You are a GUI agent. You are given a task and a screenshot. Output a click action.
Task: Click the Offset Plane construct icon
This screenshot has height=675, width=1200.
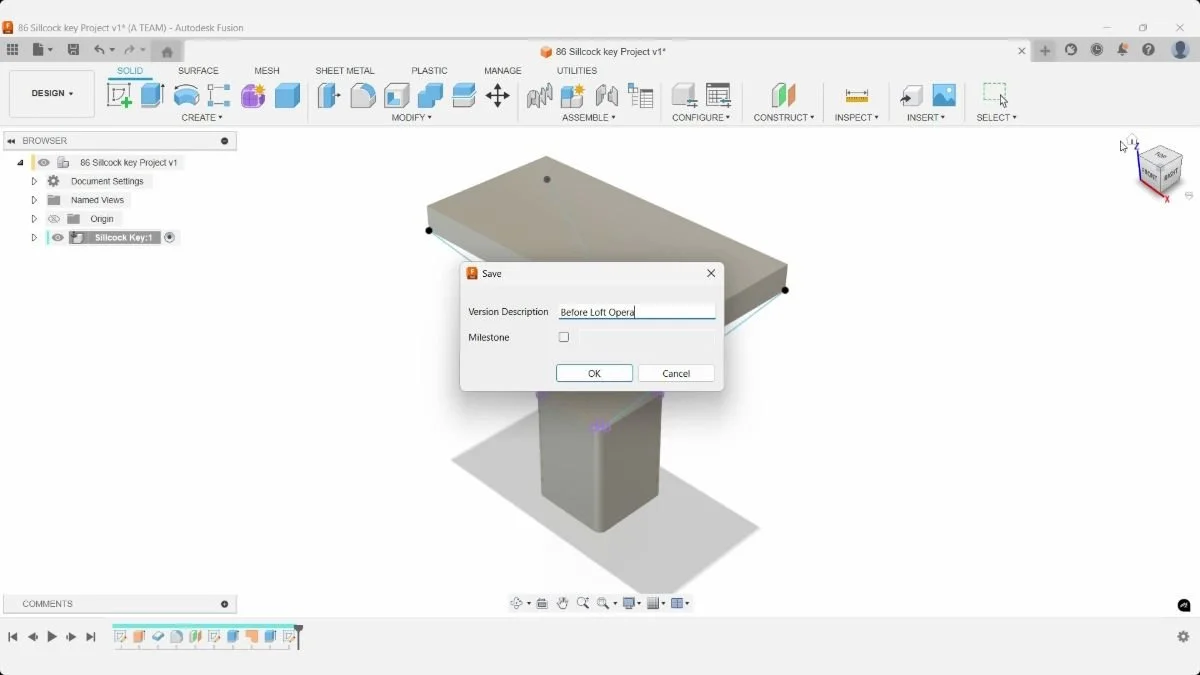(x=783, y=95)
